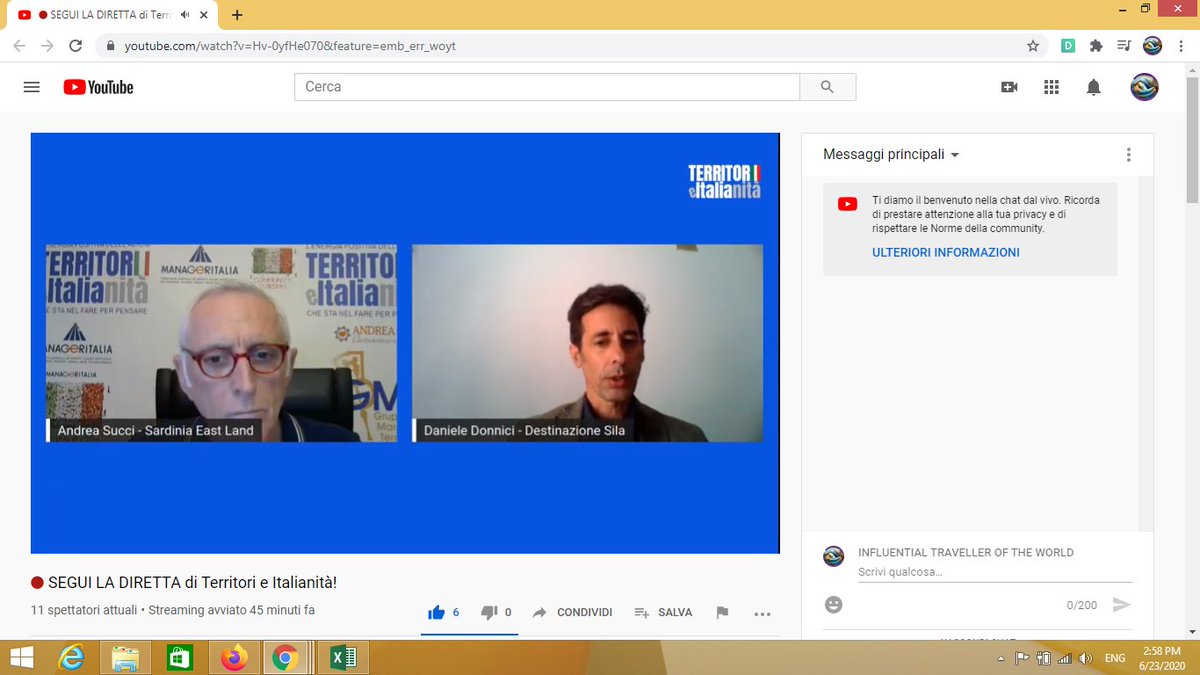The width and height of the screenshot is (1200, 675).
Task: Send the chat message arrow
Action: 1121,605
